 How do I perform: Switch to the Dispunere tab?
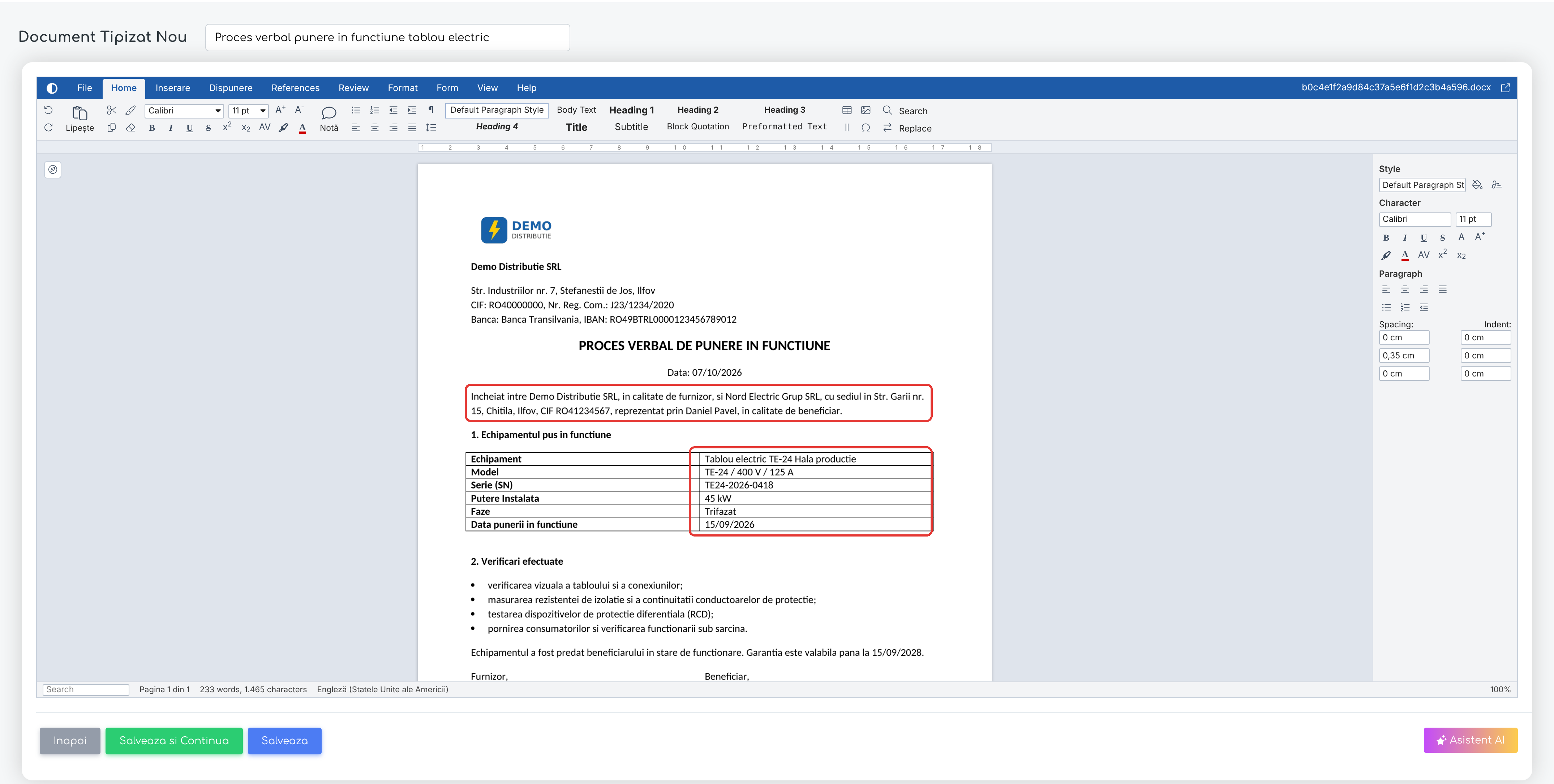(x=231, y=87)
